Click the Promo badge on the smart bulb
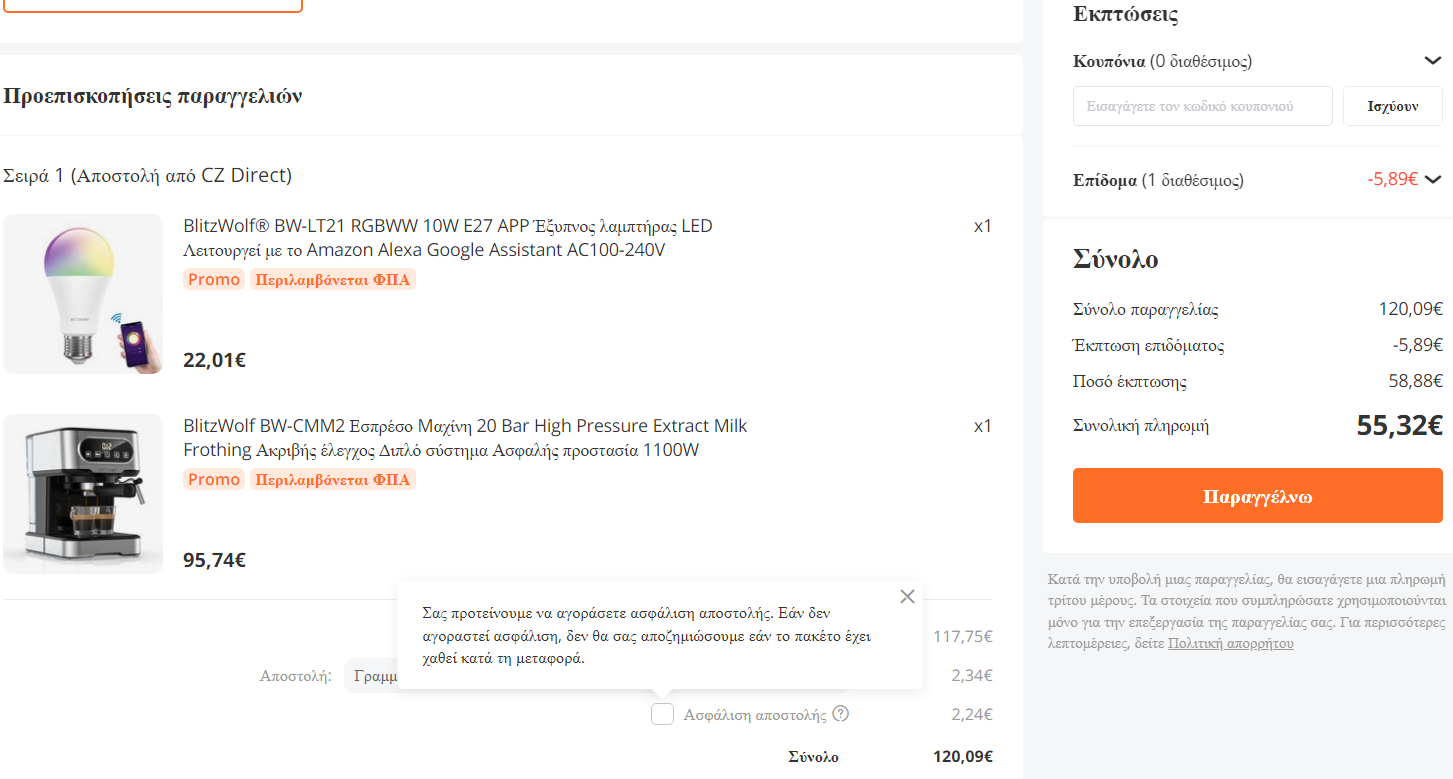This screenshot has height=779, width=1453. click(x=214, y=280)
